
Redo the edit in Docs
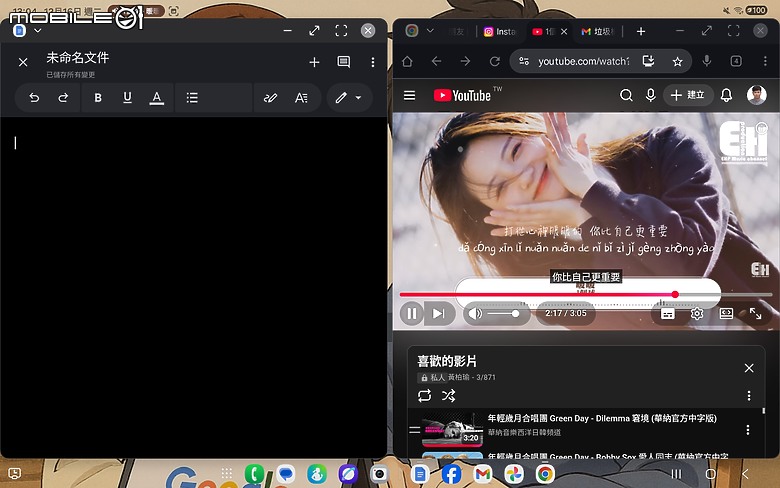tap(63, 98)
